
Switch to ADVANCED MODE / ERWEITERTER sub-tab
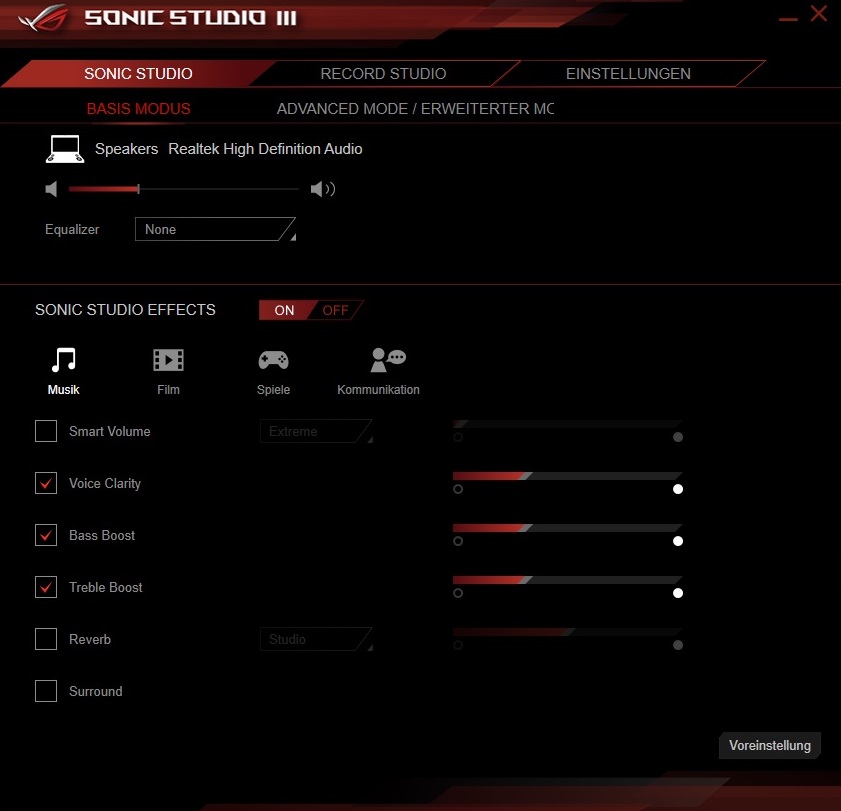415,109
